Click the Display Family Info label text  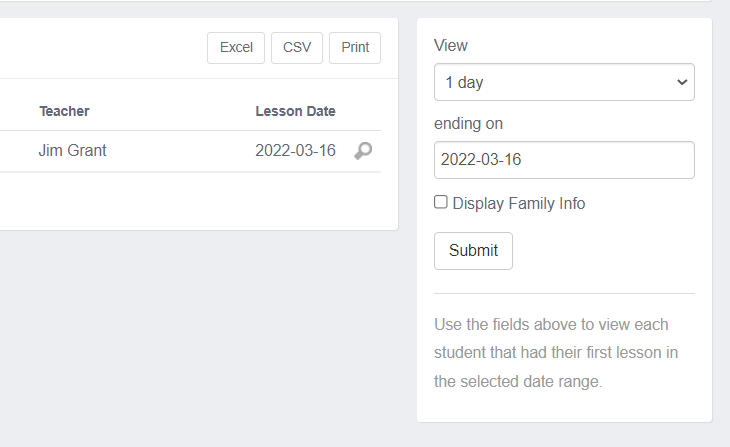519,203
